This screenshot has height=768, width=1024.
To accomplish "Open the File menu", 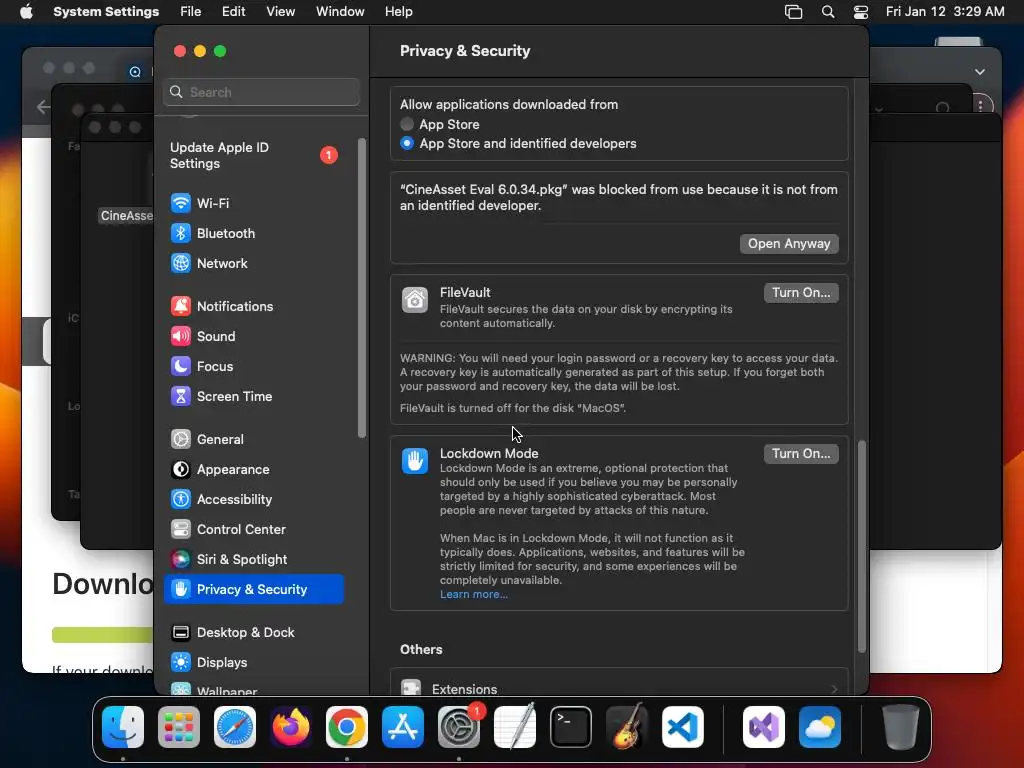I will coord(191,12).
